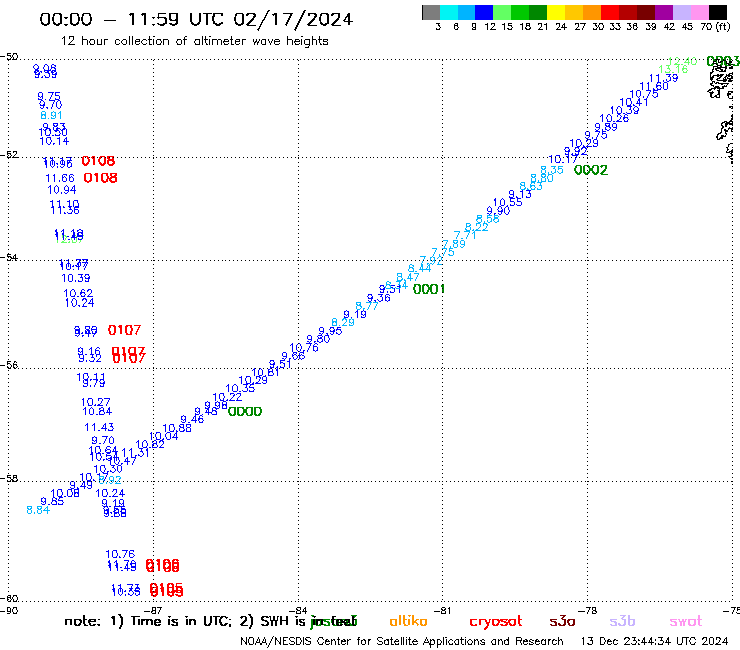Pick the pink swatch near the 70 label

[x=699, y=12]
